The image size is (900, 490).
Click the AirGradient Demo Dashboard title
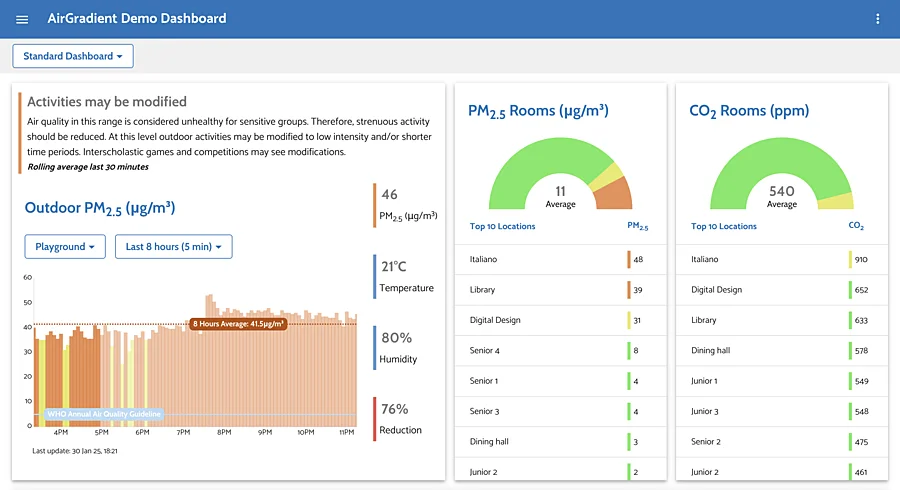coord(137,18)
